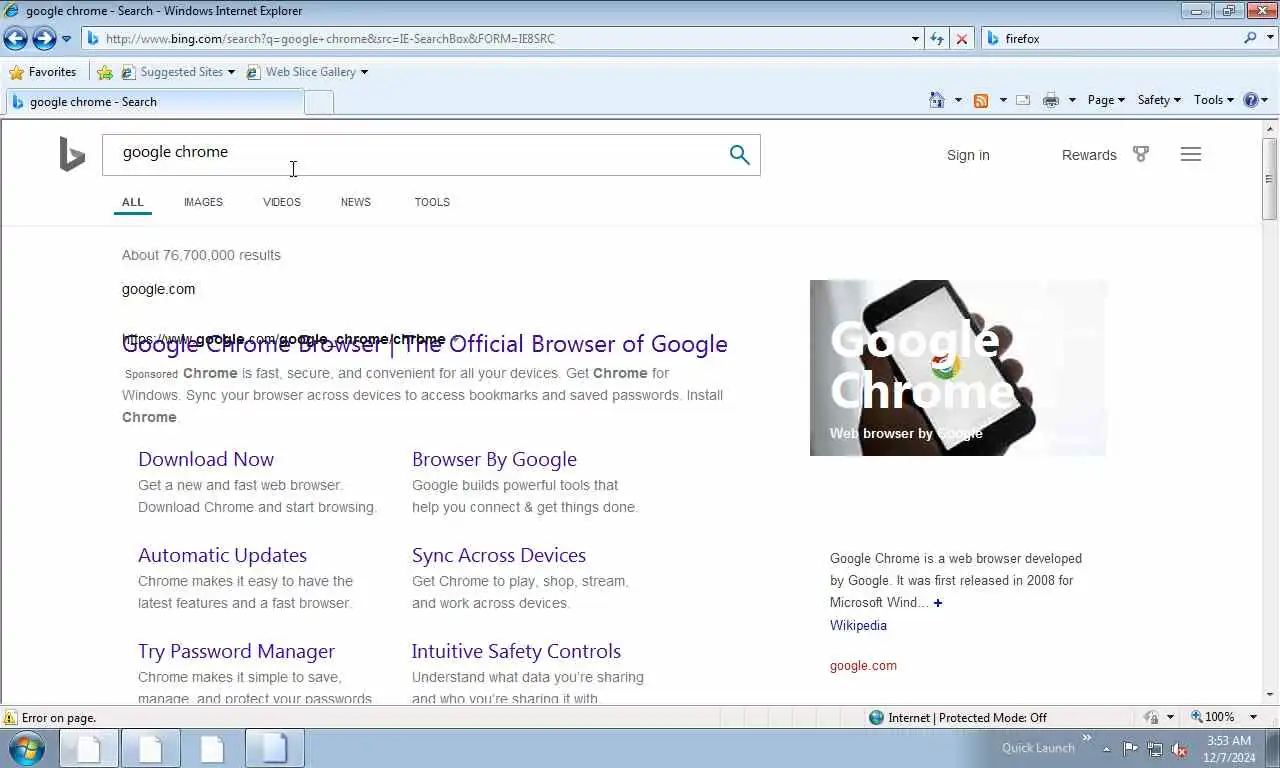This screenshot has width=1280, height=768.
Task: Click the Bing logo
Action: pyautogui.click(x=72, y=155)
